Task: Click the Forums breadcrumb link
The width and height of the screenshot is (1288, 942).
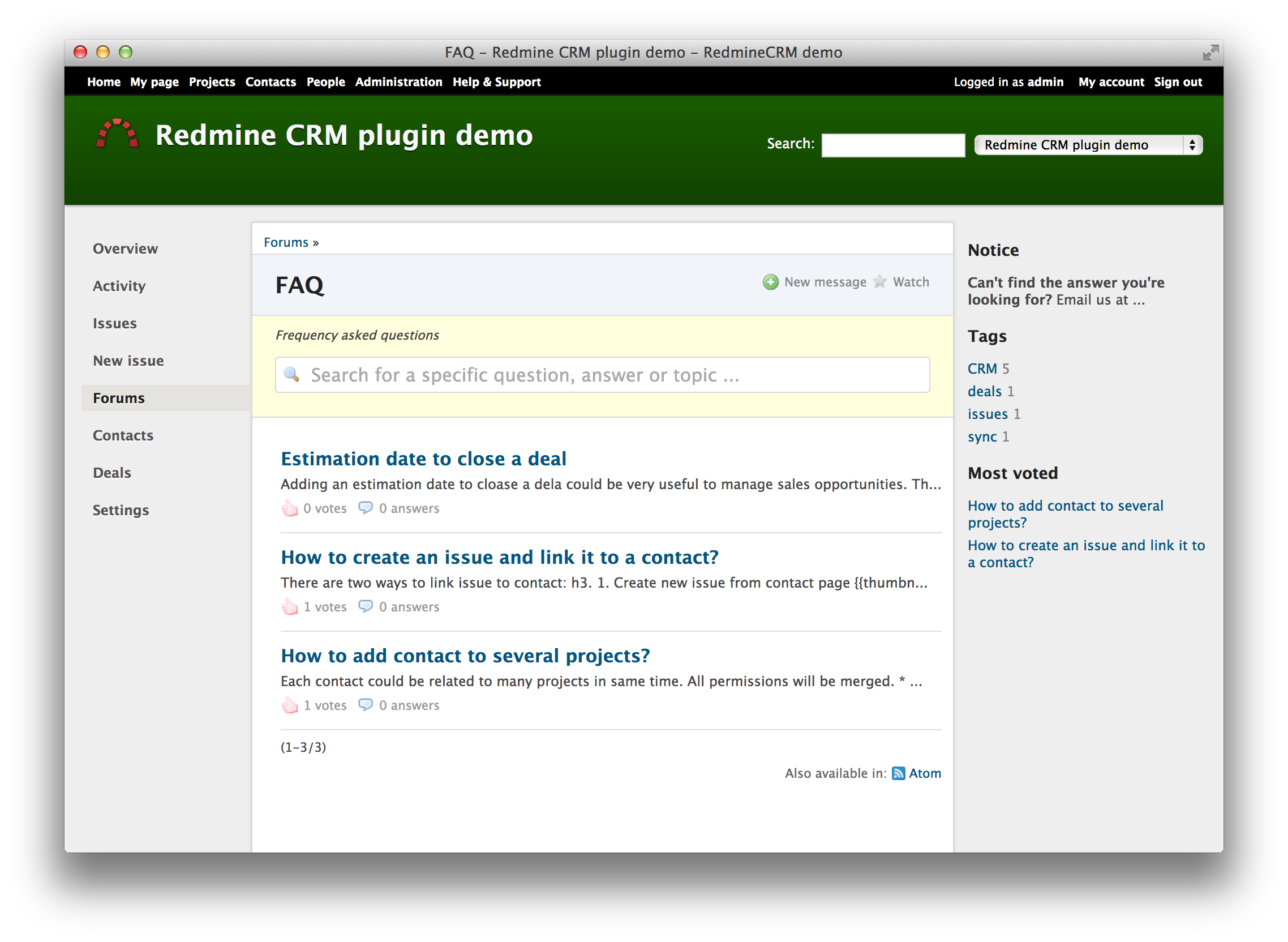Action: point(286,242)
